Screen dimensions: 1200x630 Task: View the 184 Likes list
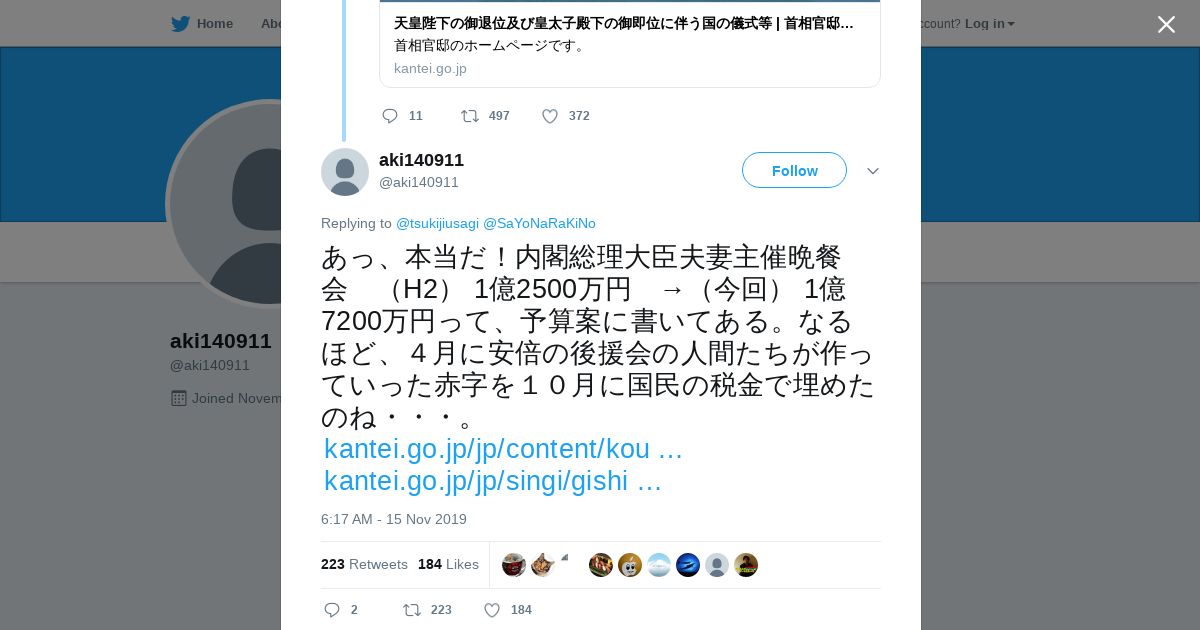tap(448, 564)
